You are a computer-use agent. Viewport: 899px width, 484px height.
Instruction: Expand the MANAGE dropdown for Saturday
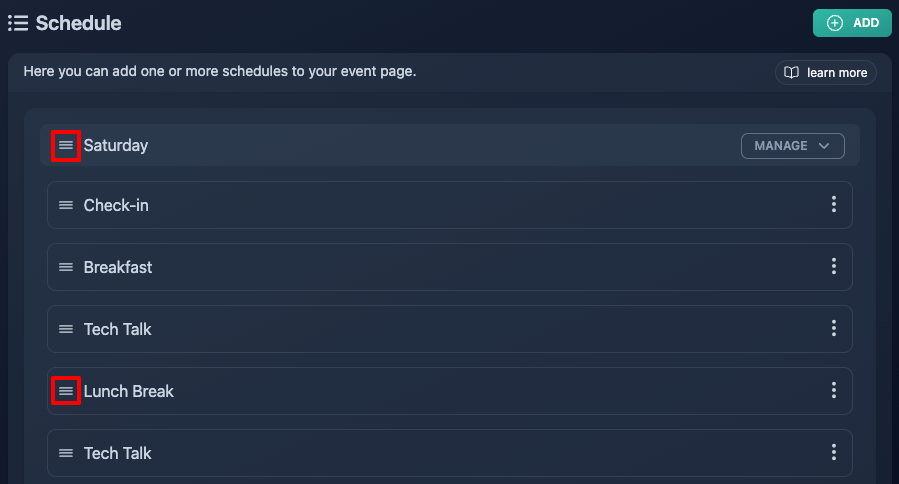point(792,146)
